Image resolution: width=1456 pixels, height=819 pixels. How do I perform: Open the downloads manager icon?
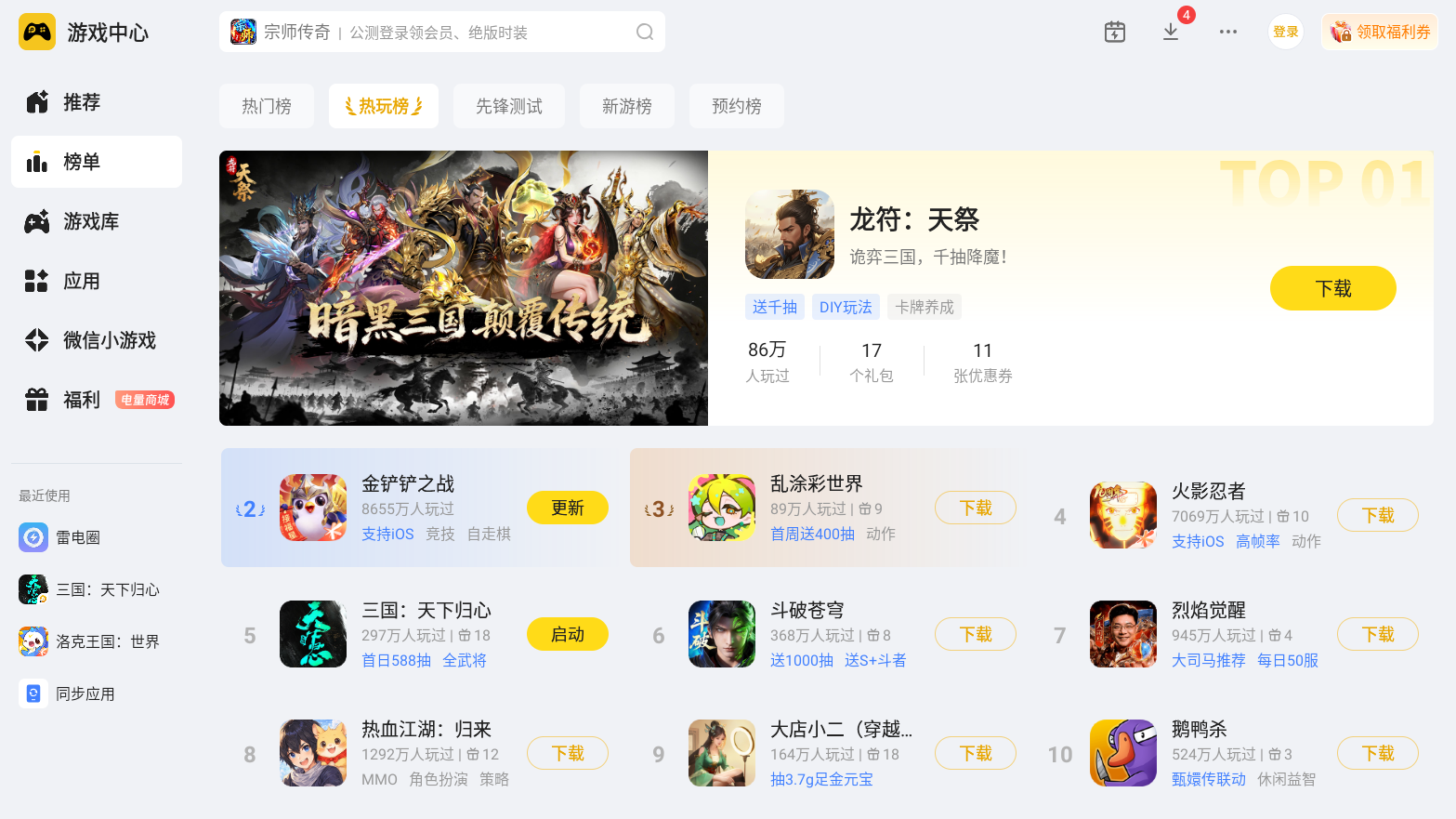[x=1171, y=32]
